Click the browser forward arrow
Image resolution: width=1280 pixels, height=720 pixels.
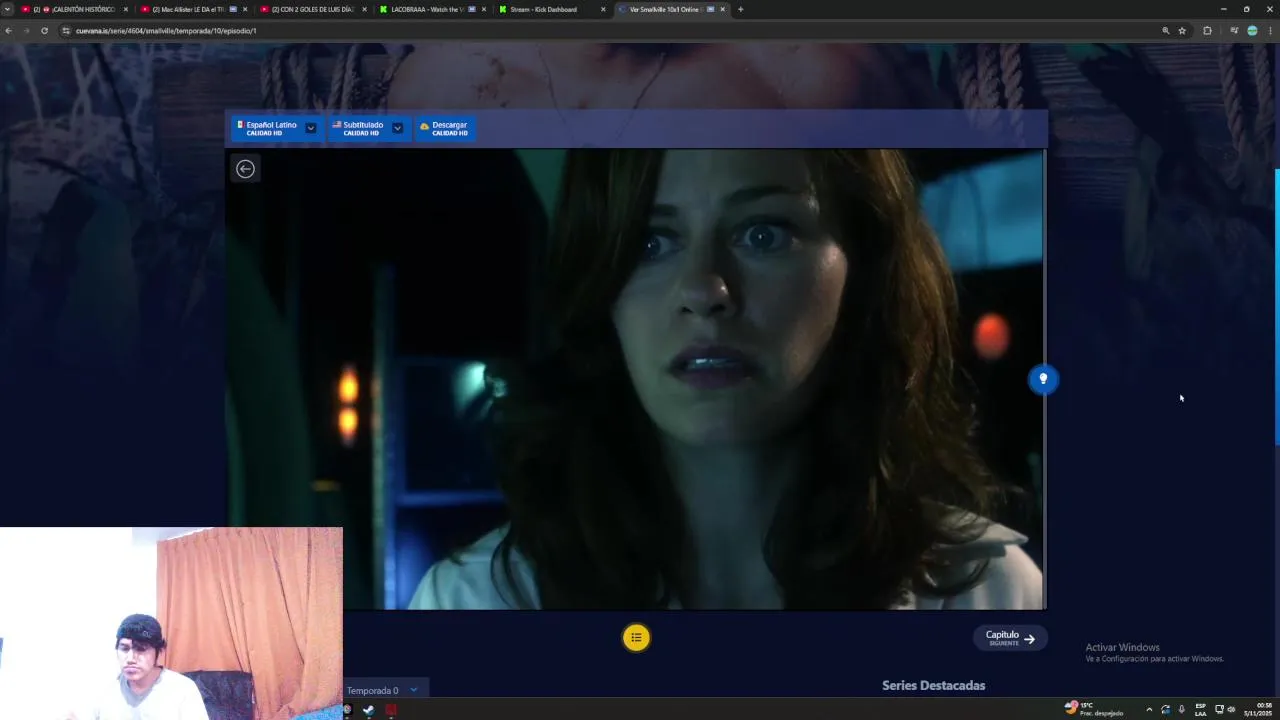pos(26,31)
